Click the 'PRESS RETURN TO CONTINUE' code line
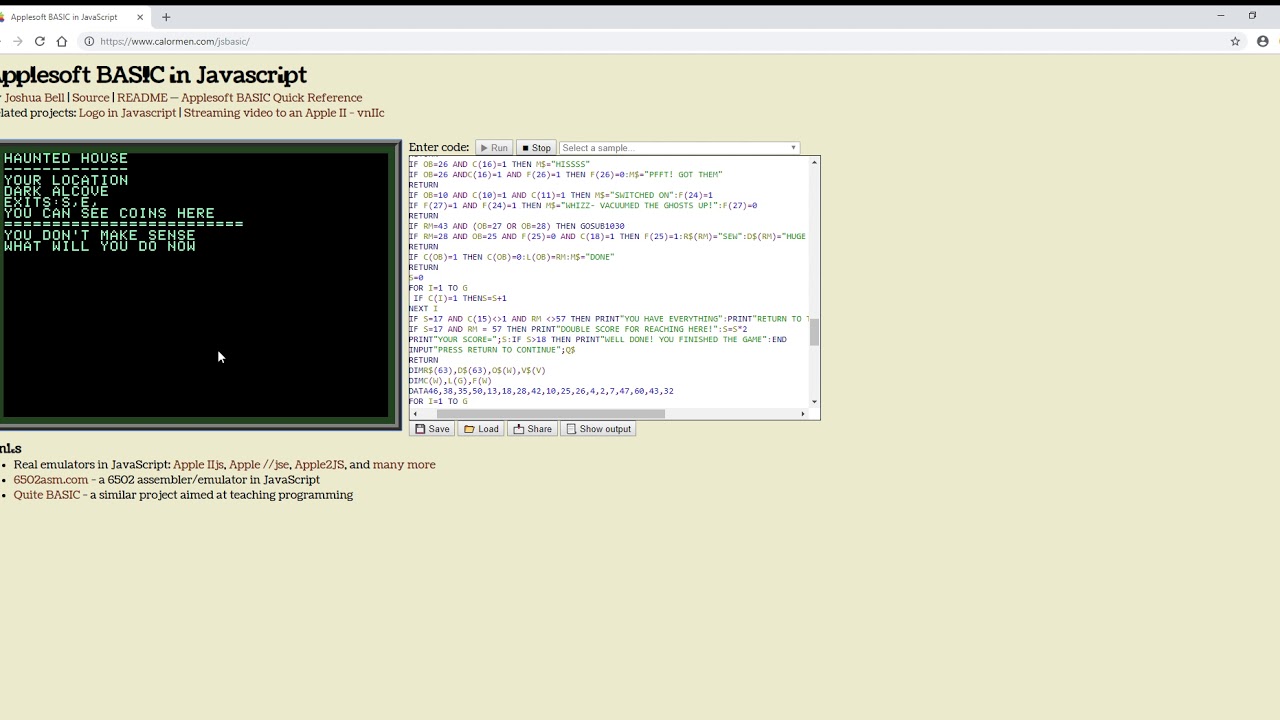The image size is (1280, 720). pyautogui.click(x=492, y=350)
